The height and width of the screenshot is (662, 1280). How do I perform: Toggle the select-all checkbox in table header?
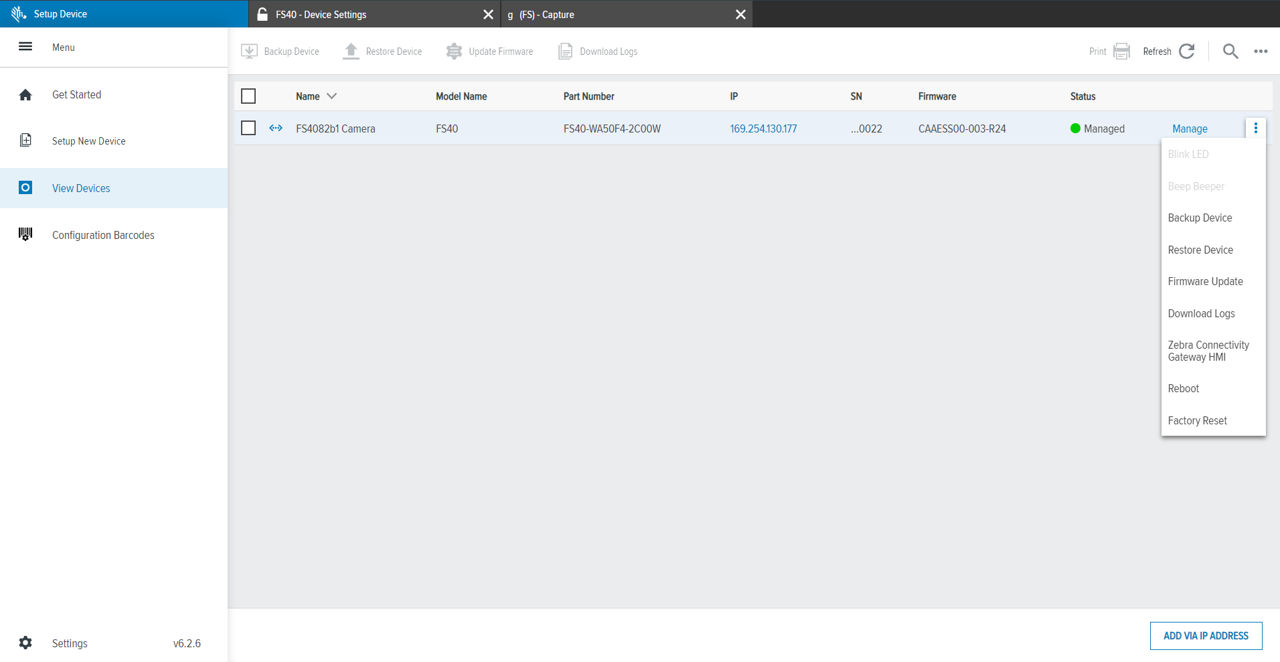(249, 96)
